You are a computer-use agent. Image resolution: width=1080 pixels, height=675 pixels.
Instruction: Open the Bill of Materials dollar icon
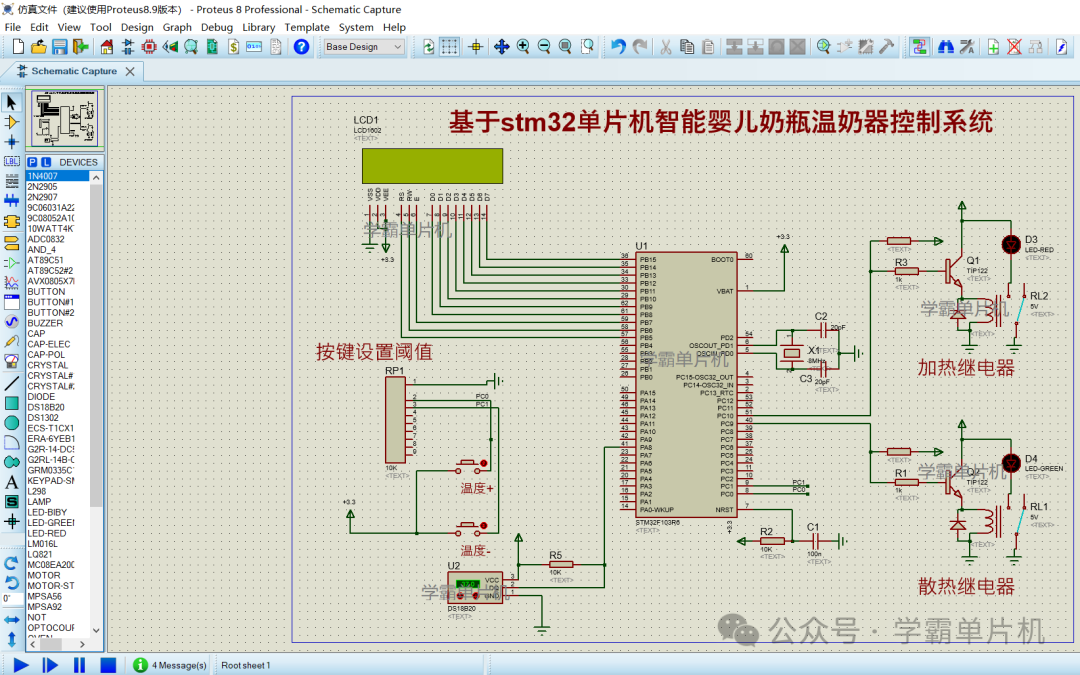tap(233, 47)
